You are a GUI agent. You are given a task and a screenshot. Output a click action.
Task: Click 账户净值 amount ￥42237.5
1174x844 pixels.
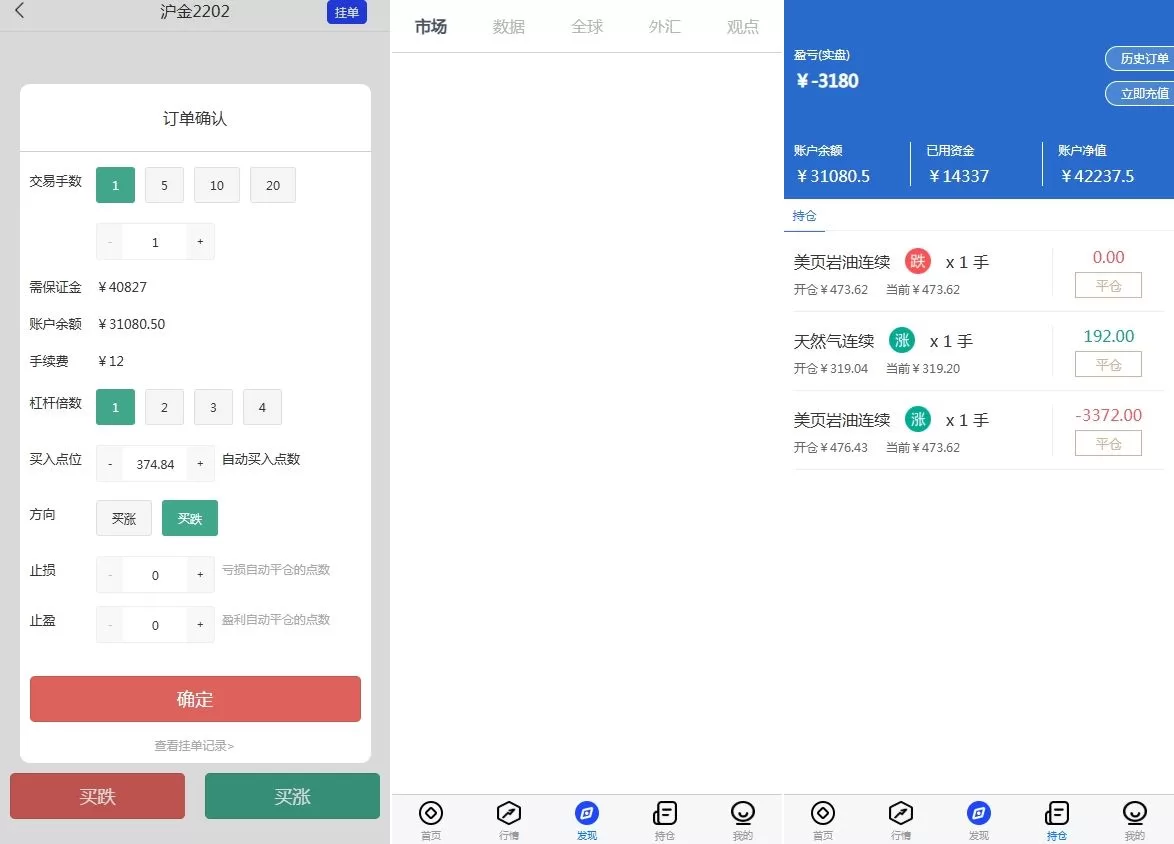1097,176
